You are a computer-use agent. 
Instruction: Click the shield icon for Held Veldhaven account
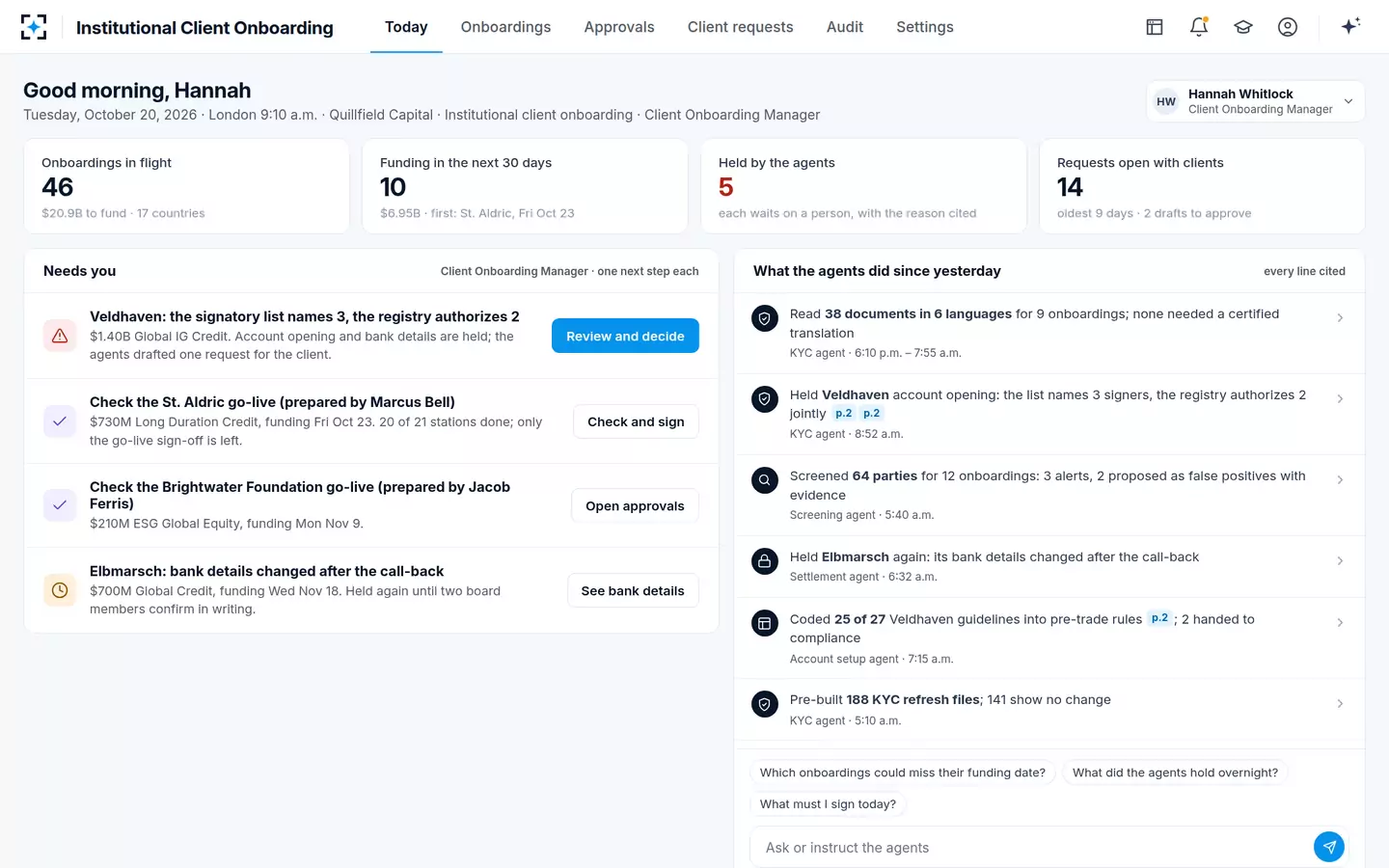tap(765, 399)
